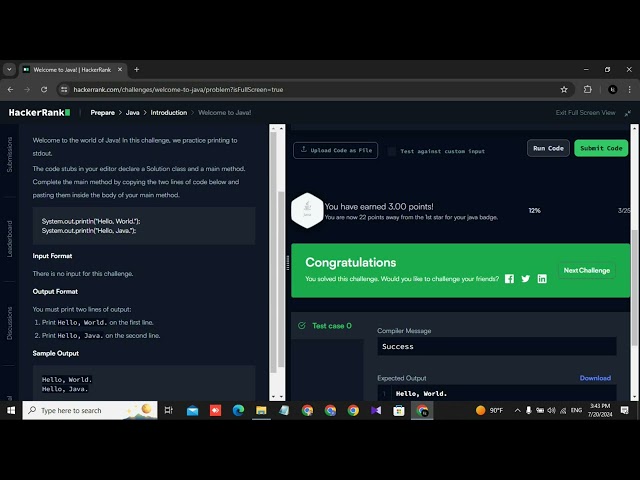This screenshot has width=640, height=480.
Task: View site information icon in address bar
Action: [x=64, y=89]
